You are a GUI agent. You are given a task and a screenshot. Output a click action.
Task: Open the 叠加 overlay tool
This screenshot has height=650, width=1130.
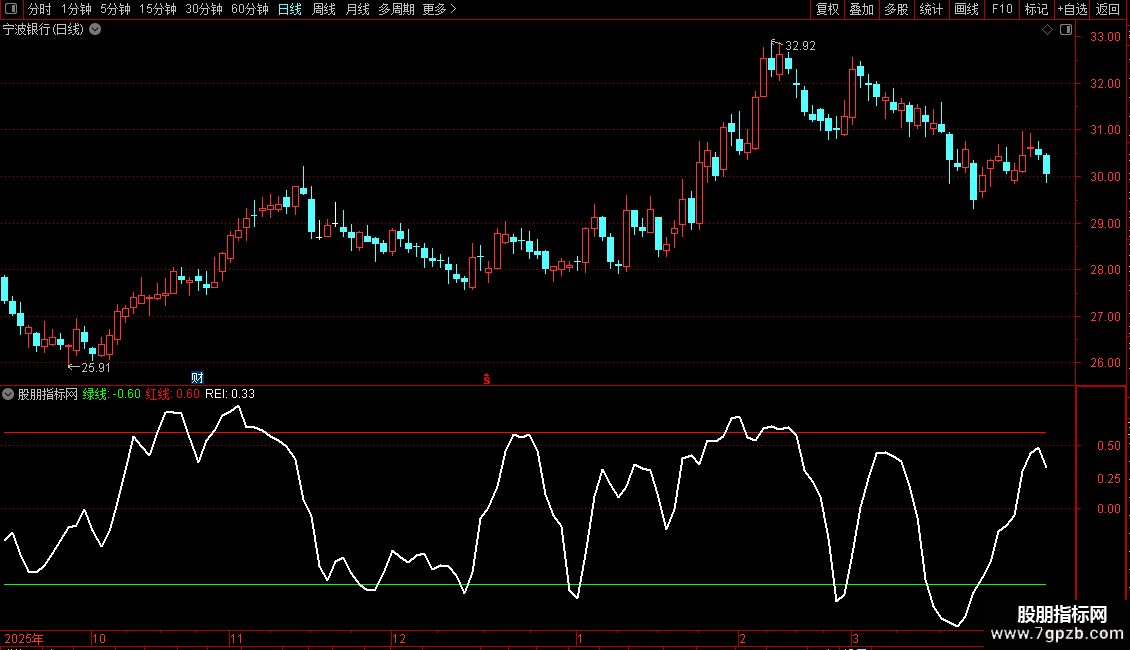coord(861,9)
